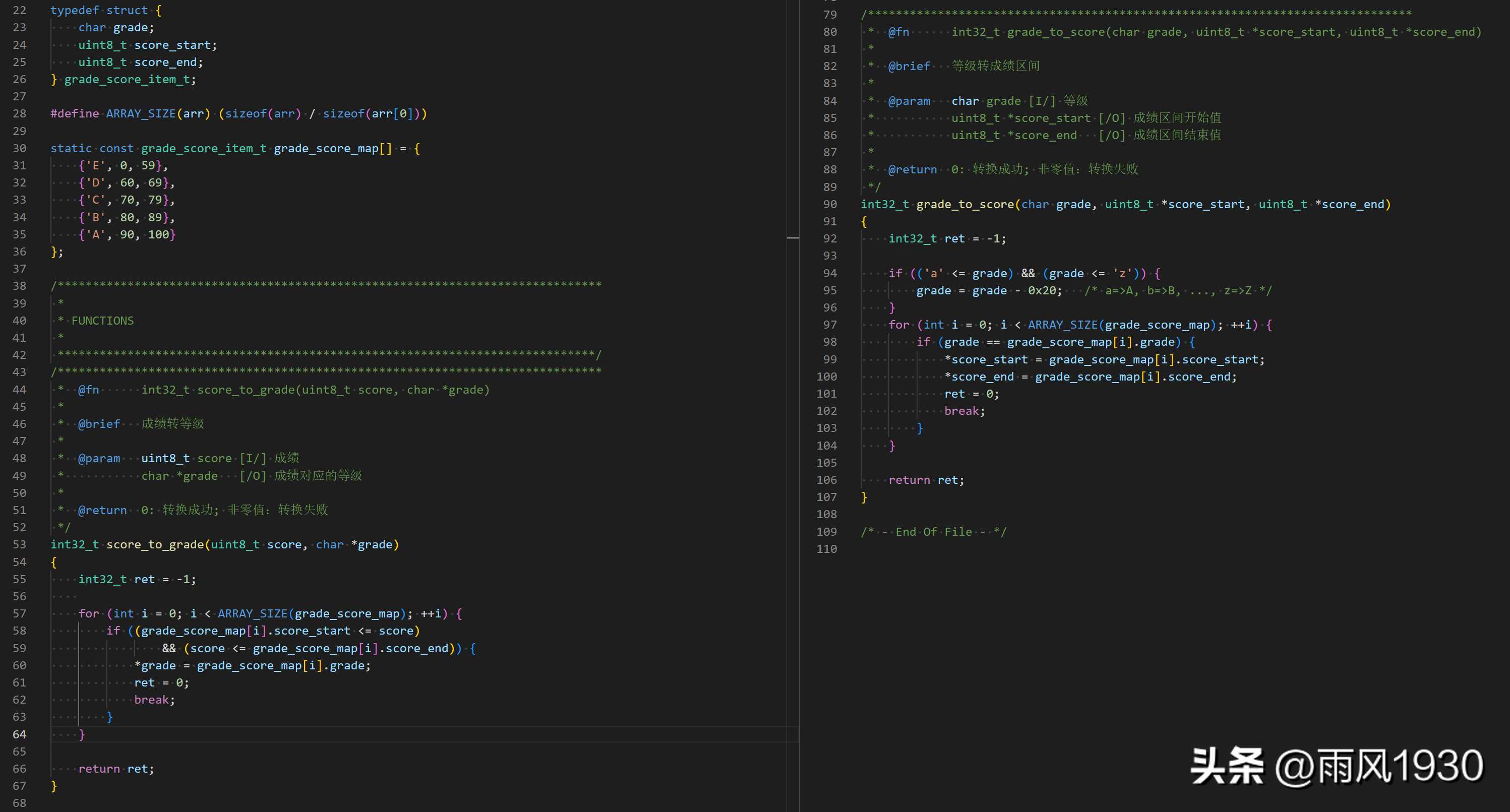Click grade_to_score function definition on line 90
This screenshot has width=1510, height=812.
(1125, 205)
